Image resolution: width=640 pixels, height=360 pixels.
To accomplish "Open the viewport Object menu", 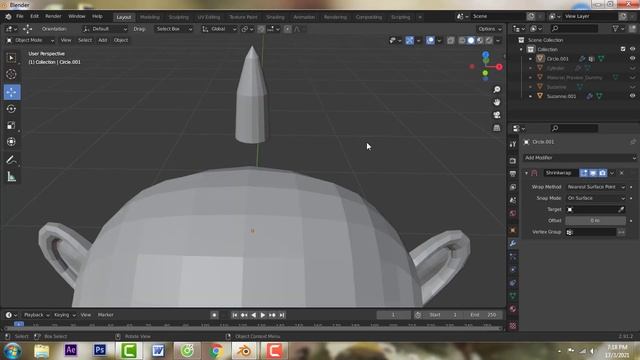I will 121,40.
